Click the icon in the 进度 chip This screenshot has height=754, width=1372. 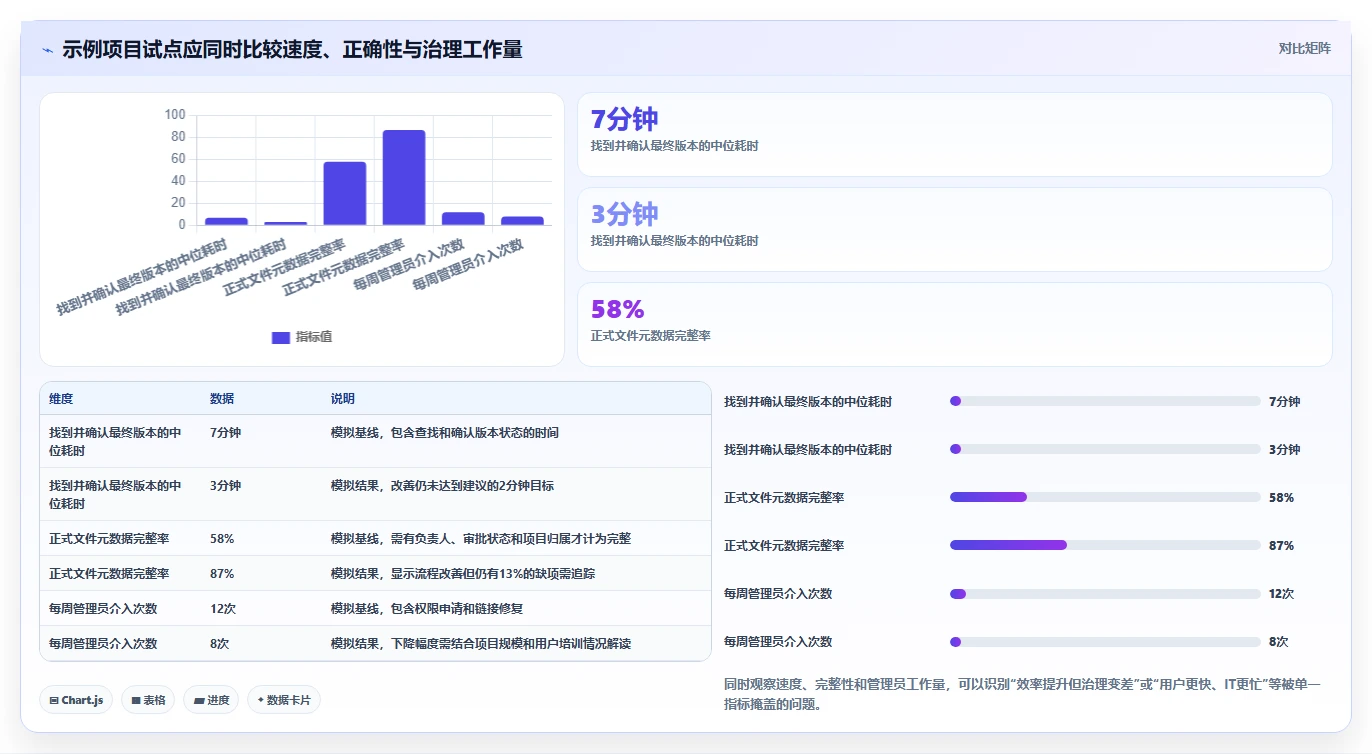click(x=199, y=700)
